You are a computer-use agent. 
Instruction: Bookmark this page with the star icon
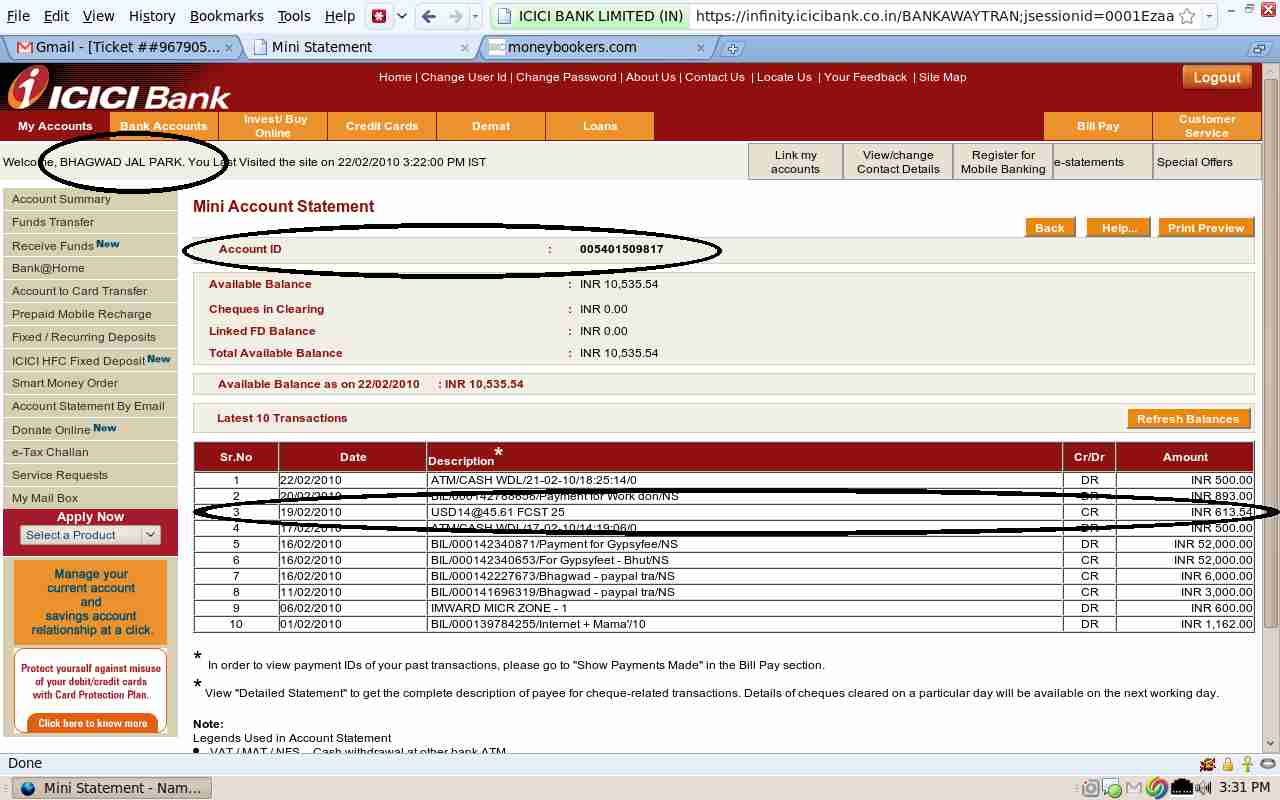[x=1187, y=16]
